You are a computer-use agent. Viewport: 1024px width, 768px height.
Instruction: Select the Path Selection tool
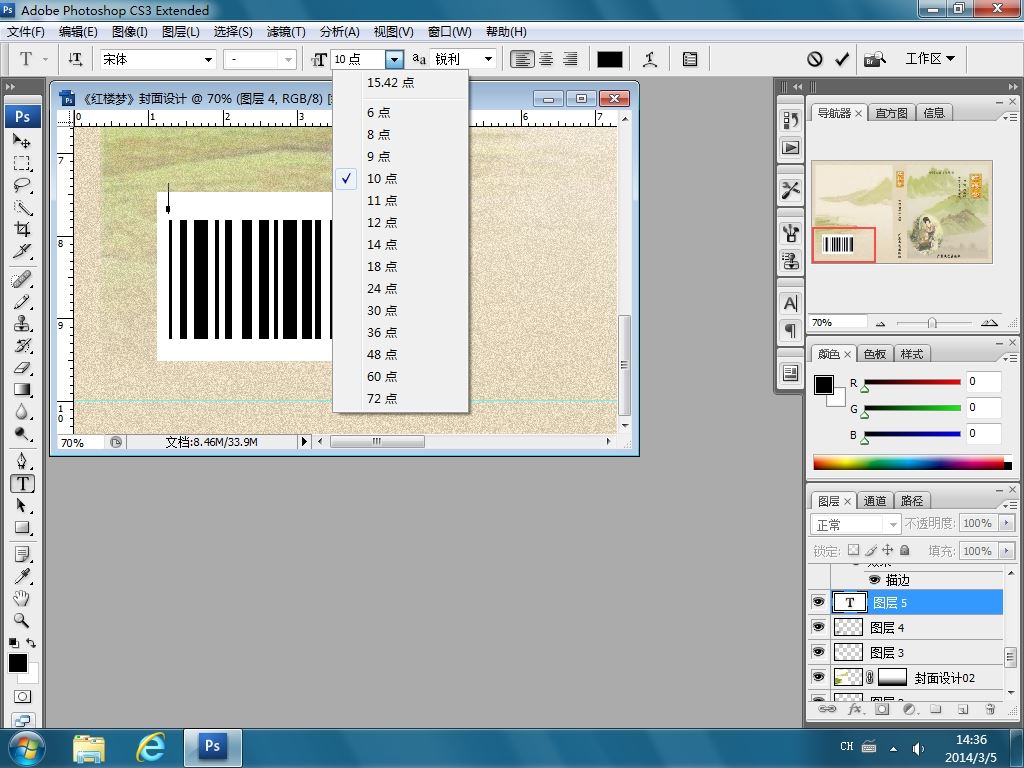point(22,506)
